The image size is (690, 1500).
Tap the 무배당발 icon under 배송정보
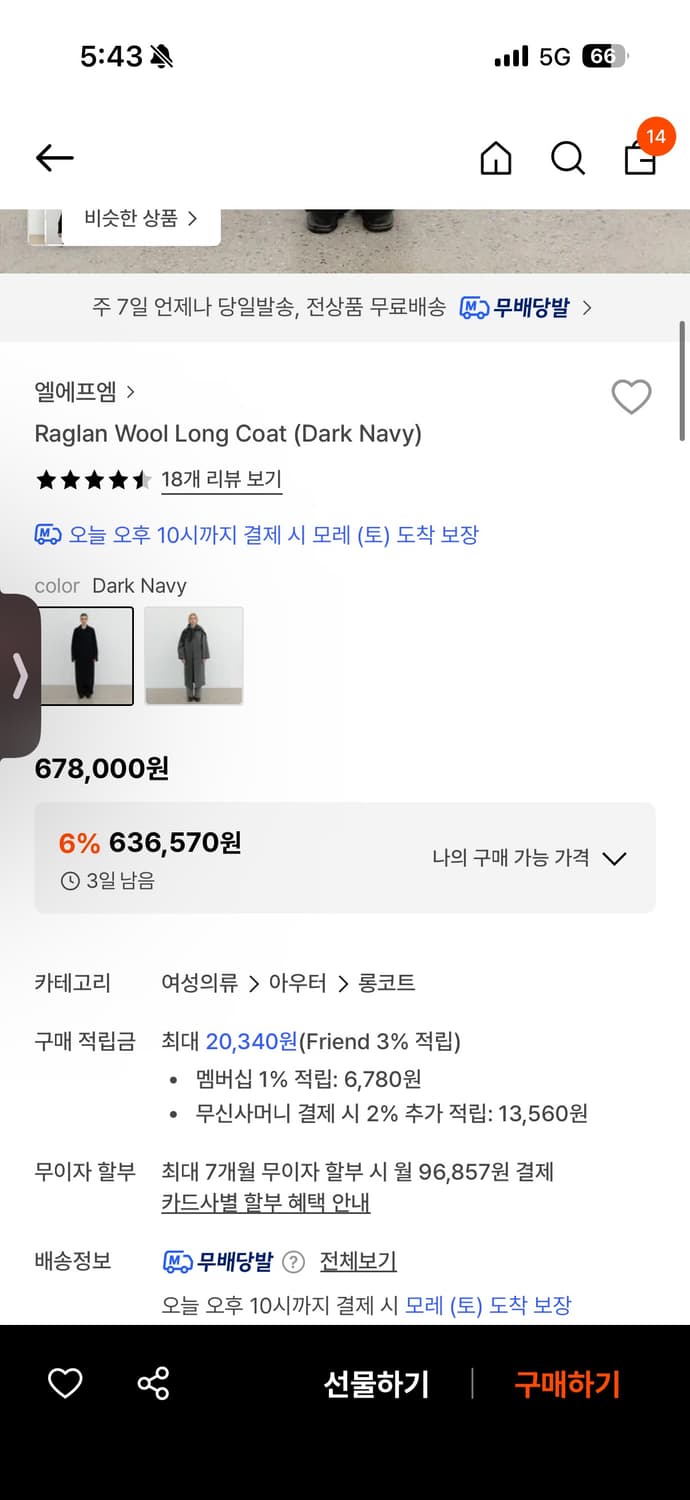point(177,1262)
